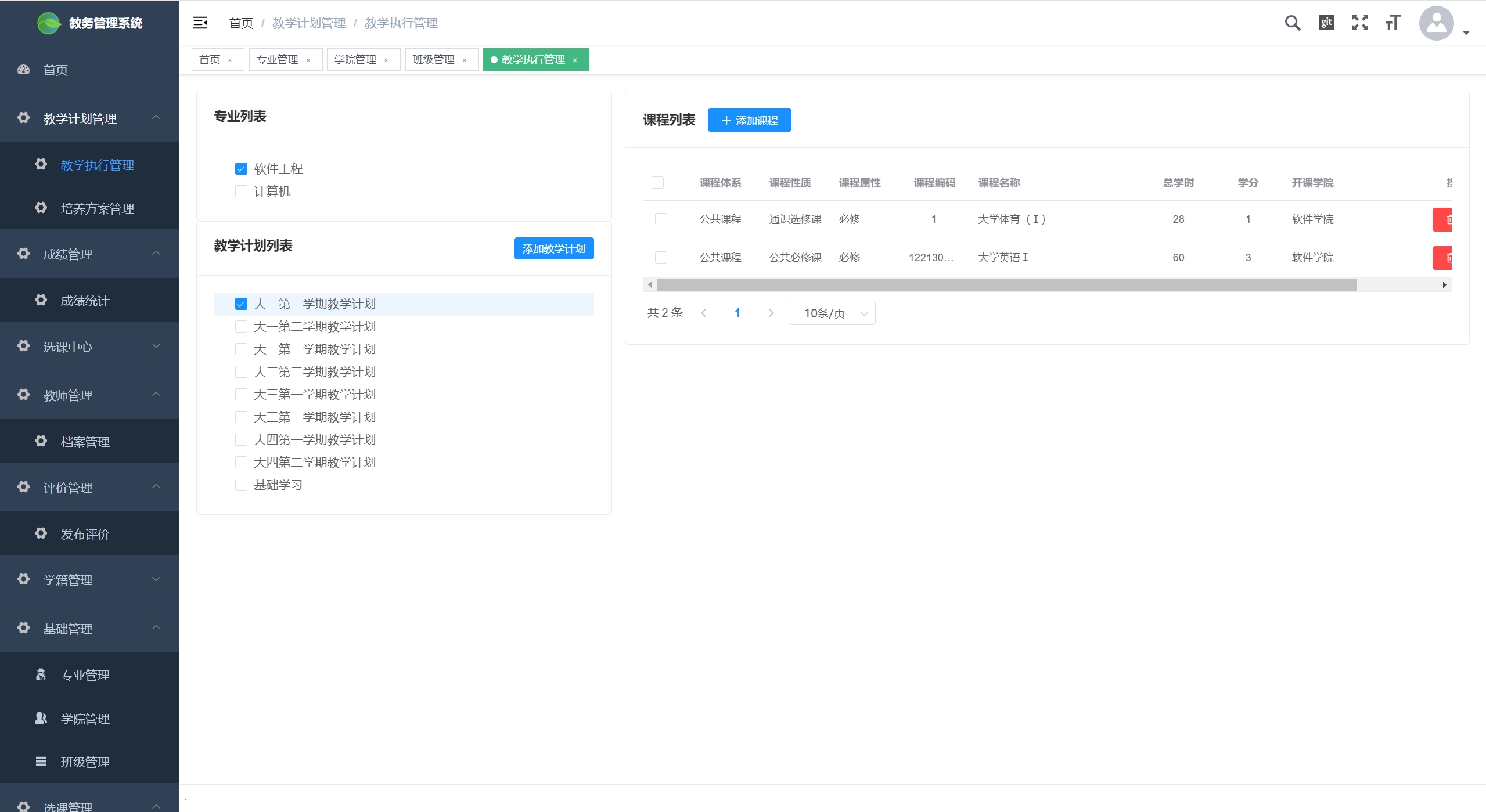
Task: Toggle fullscreen mode icon
Action: 1359,23
